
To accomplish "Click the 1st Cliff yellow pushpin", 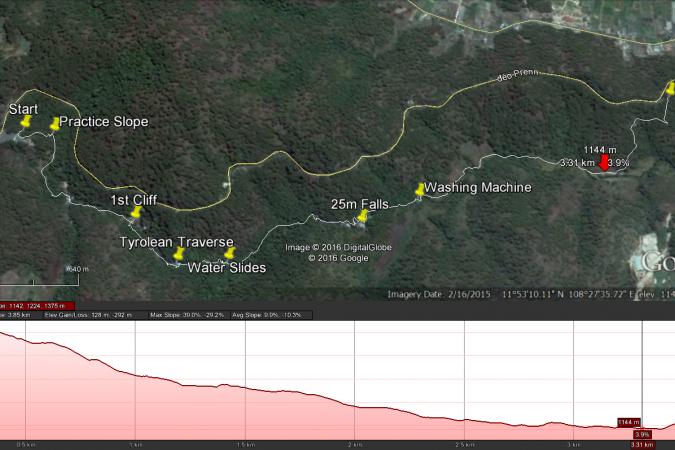I will [x=136, y=212].
